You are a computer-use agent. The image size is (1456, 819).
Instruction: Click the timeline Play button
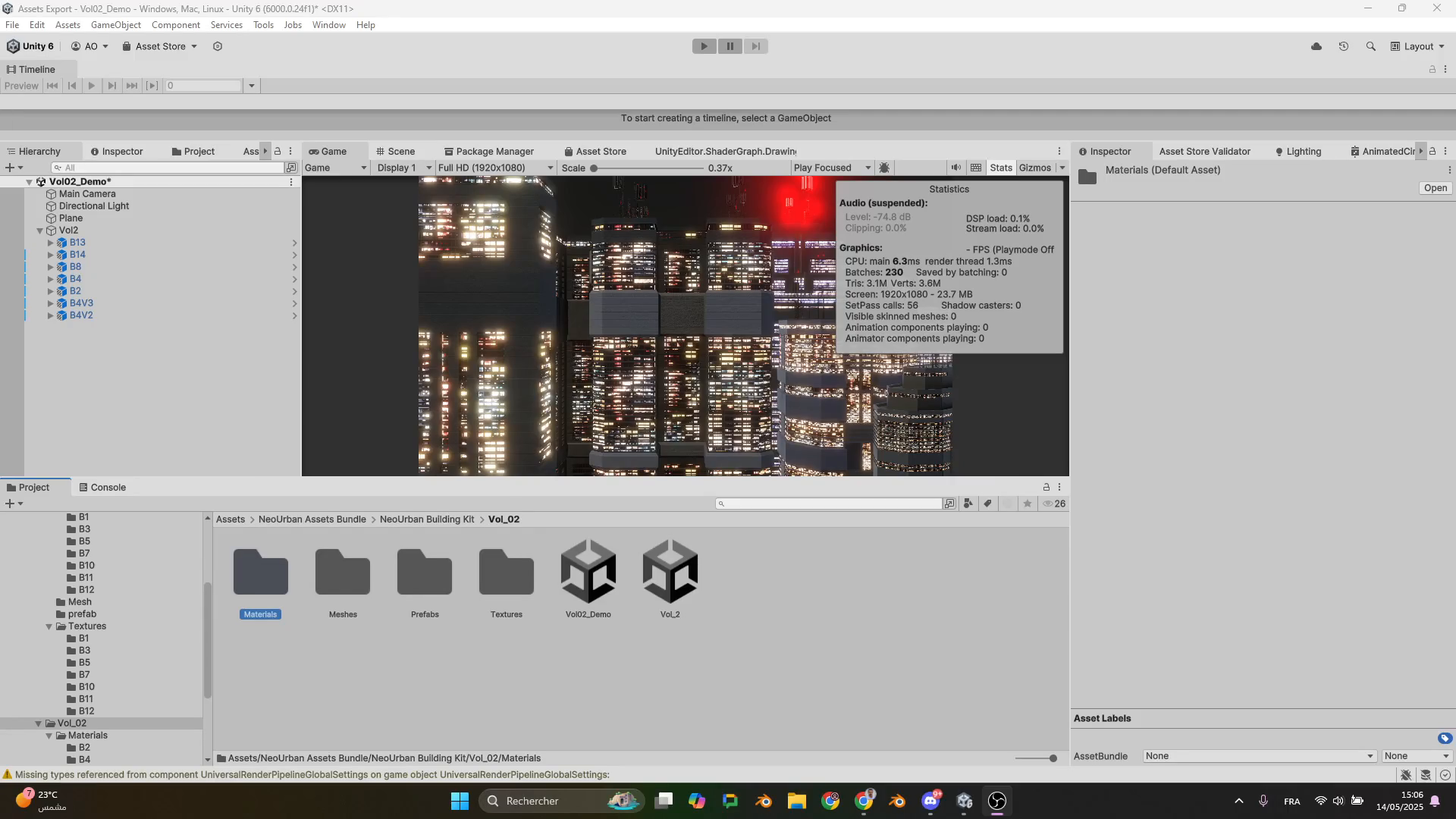(92, 86)
